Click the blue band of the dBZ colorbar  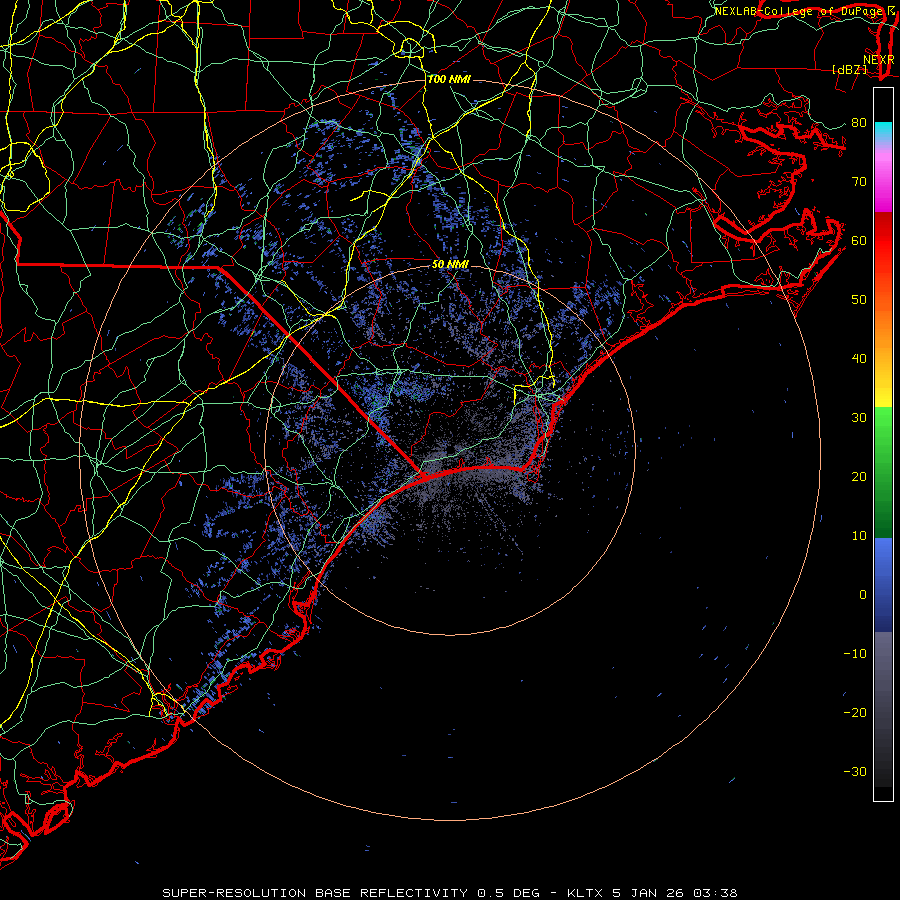(x=883, y=584)
